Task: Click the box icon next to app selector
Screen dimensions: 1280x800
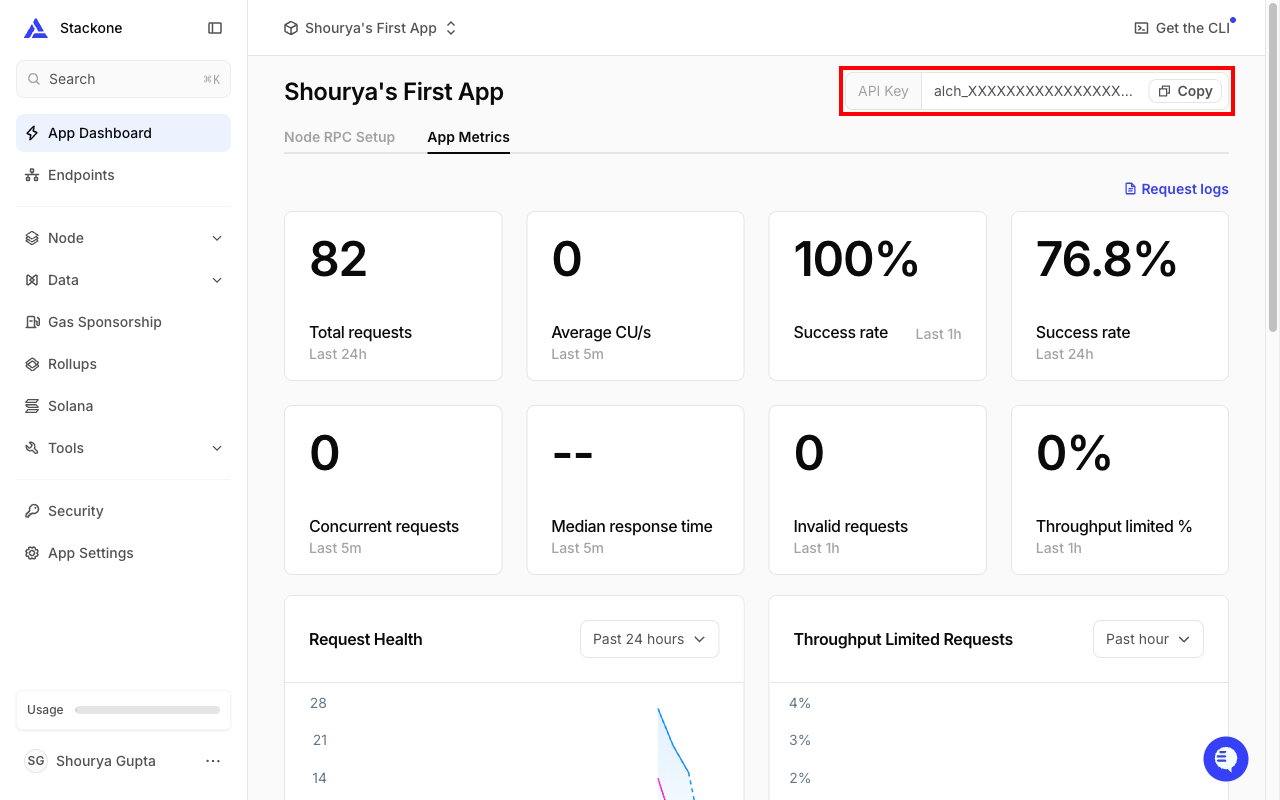Action: (291, 28)
